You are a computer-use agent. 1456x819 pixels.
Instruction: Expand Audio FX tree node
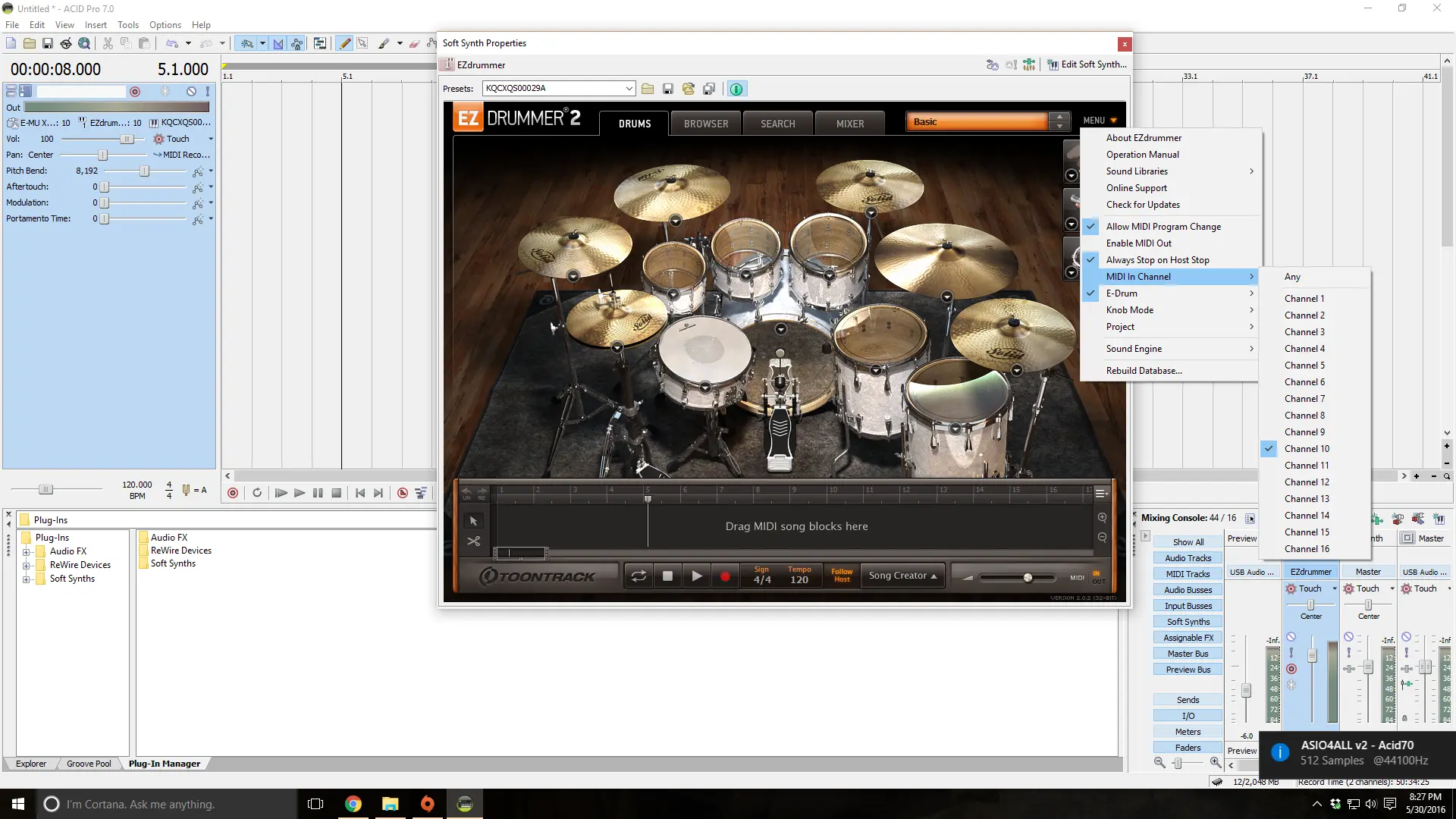tap(27, 551)
